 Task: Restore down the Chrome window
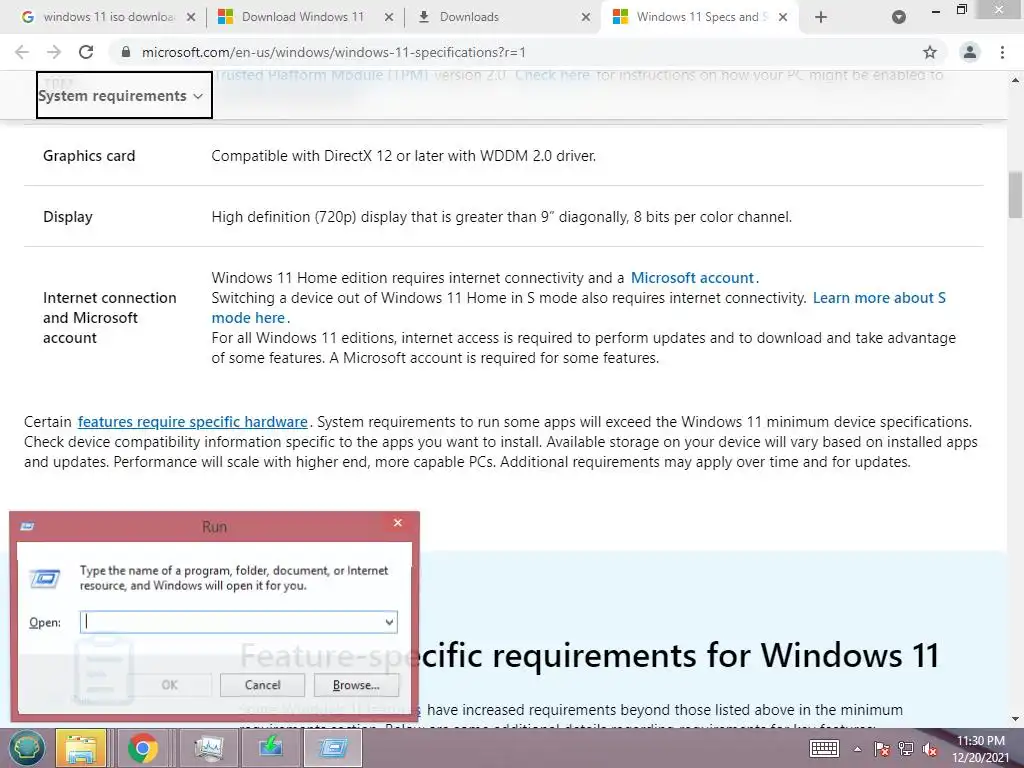tap(961, 9)
